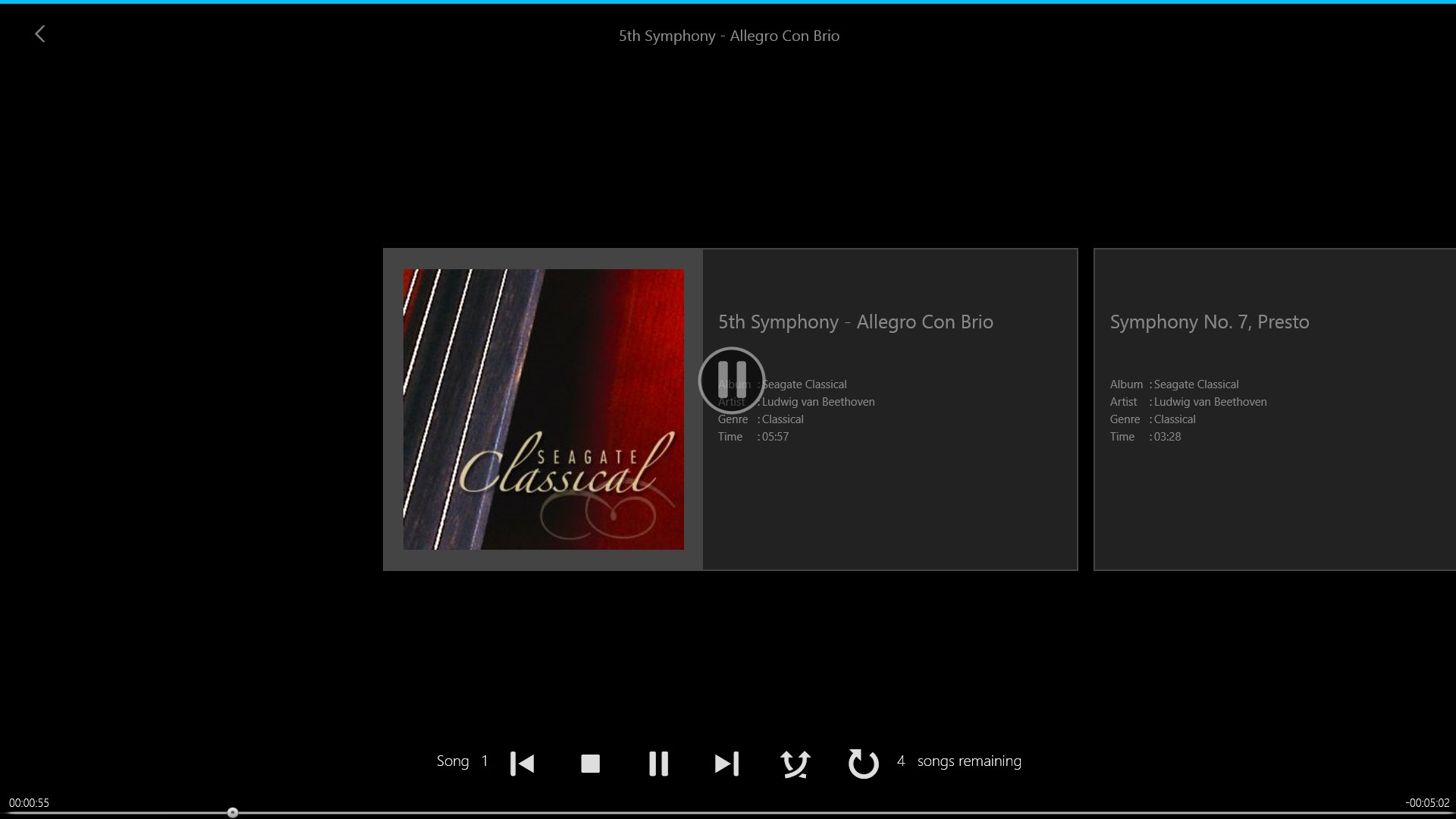Viewport: 1456px width, 819px height.
Task: Click the remaining time -00:05:02 label
Action: (x=1429, y=802)
